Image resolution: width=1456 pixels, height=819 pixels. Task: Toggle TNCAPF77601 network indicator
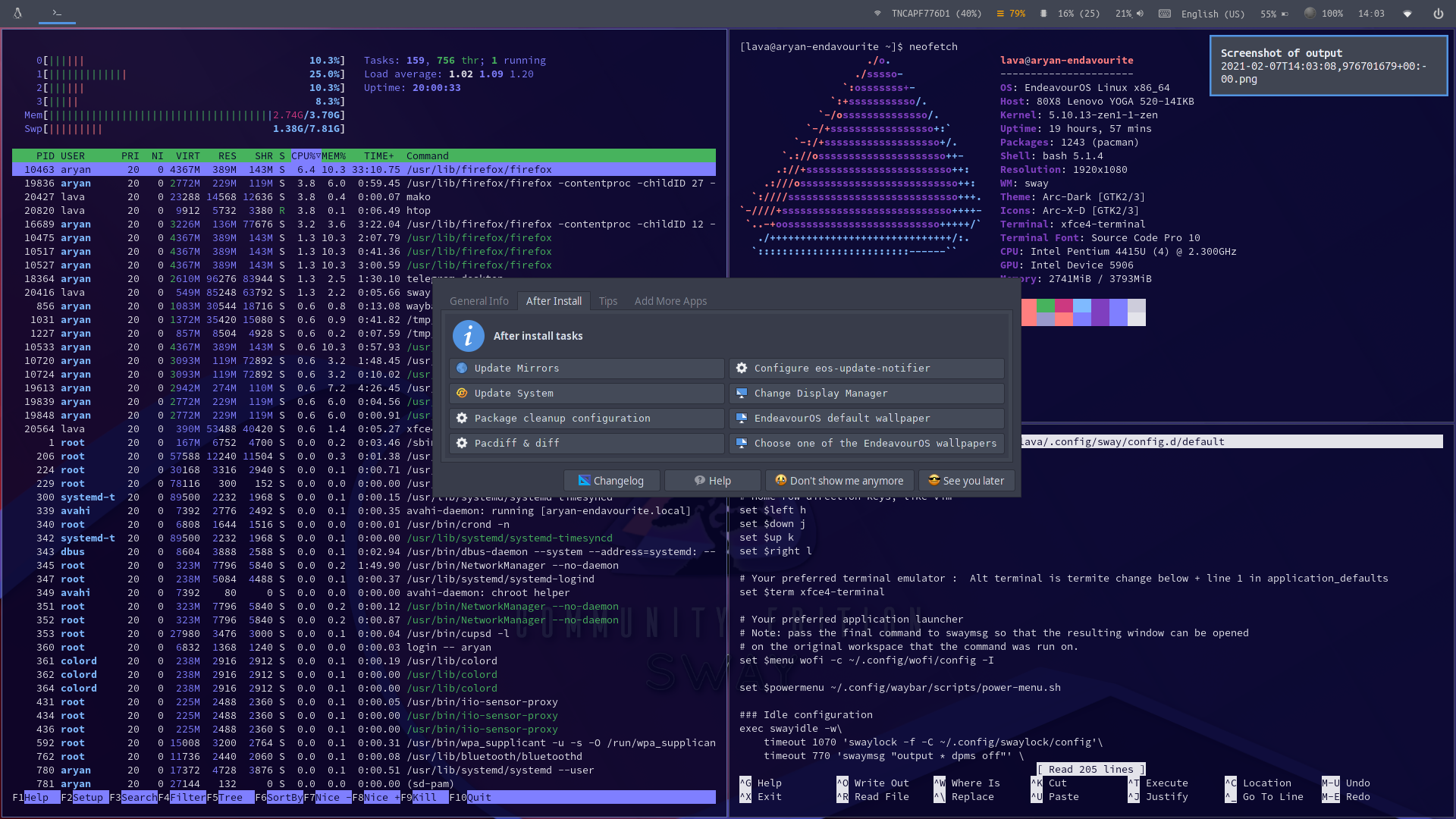click(x=877, y=13)
